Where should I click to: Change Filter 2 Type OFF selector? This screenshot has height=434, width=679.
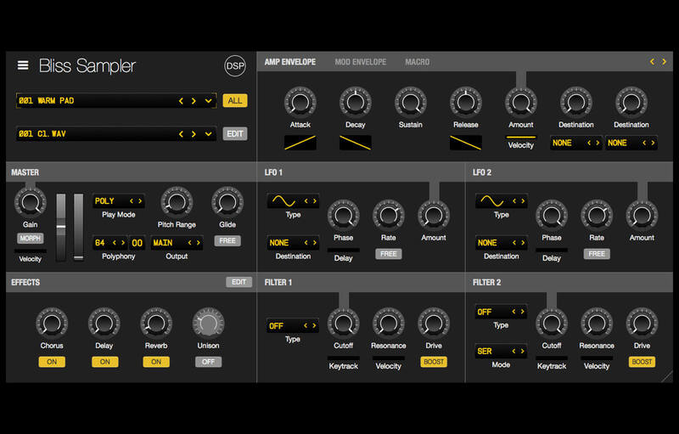pyautogui.click(x=501, y=312)
